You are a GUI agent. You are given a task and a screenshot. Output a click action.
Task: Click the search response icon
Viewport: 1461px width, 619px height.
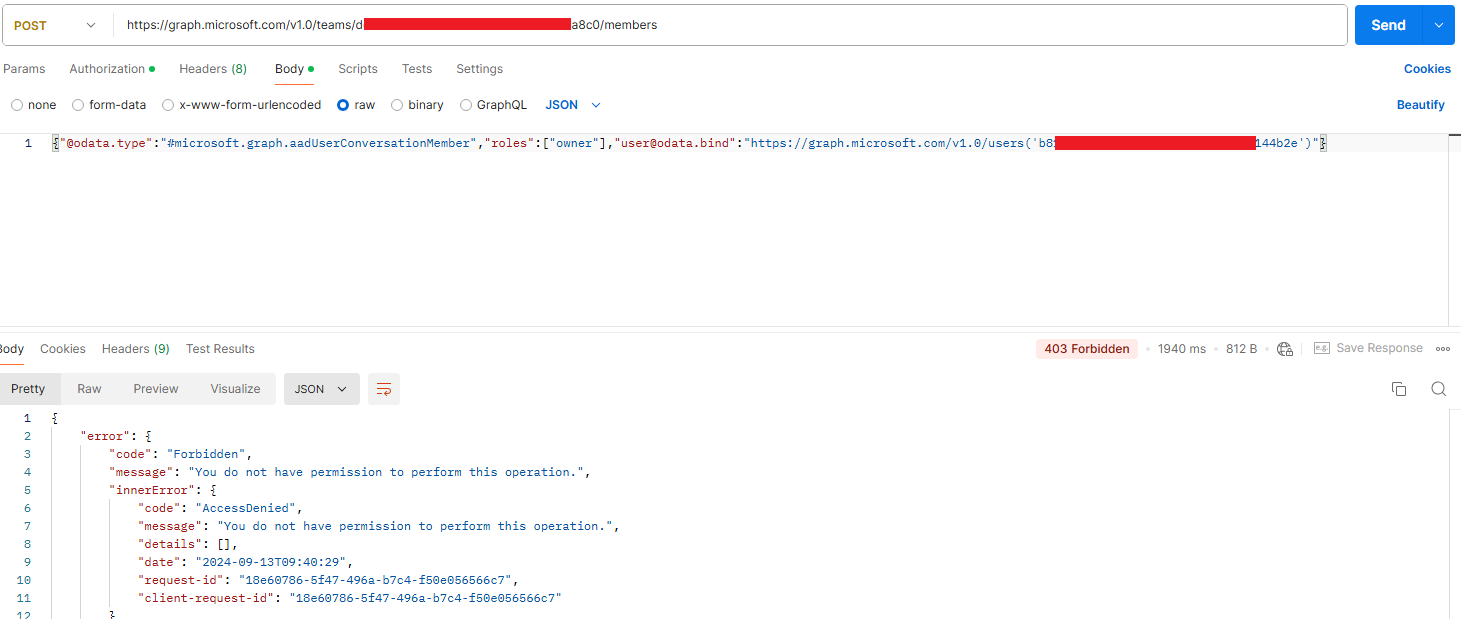pos(1438,389)
